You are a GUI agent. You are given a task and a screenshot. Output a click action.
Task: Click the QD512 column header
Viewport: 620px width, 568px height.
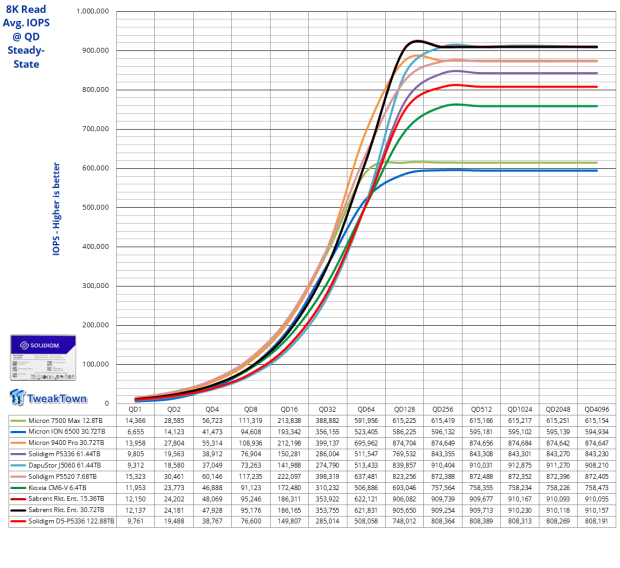[481, 409]
